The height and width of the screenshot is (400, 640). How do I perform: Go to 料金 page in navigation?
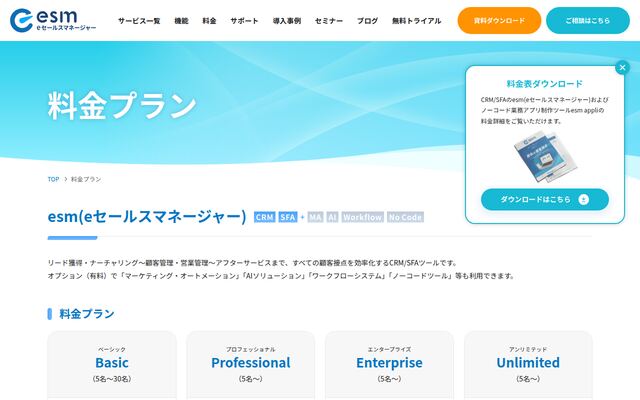pos(209,21)
